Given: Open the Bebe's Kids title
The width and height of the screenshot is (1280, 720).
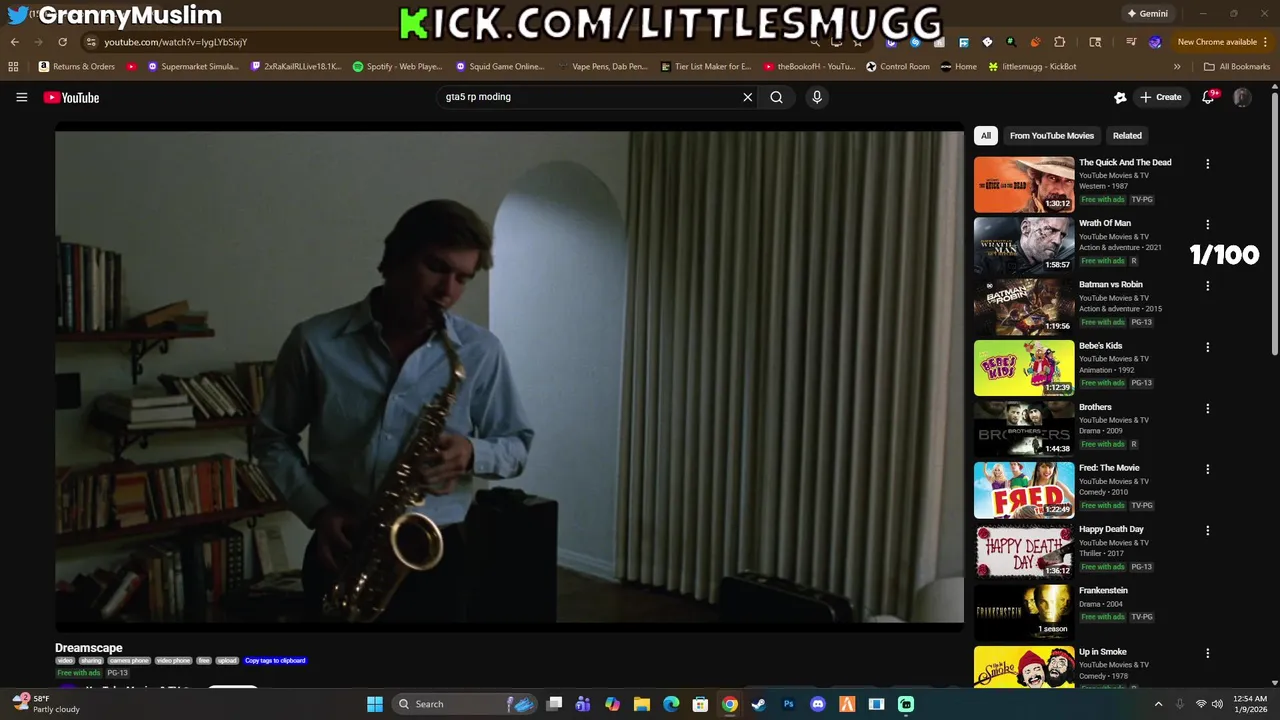Looking at the screenshot, I should click(1100, 346).
